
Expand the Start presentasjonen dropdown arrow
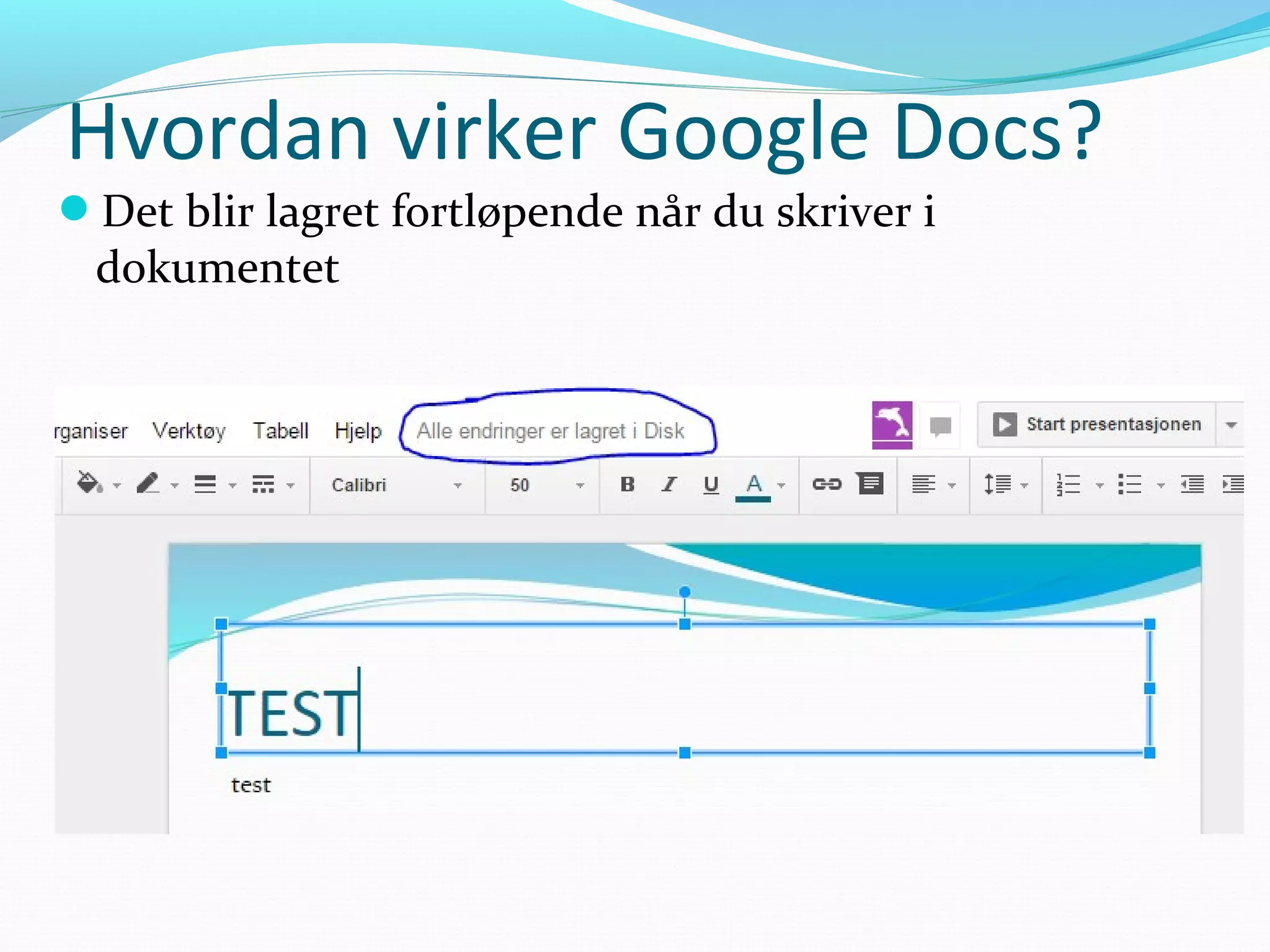pyautogui.click(x=1232, y=425)
